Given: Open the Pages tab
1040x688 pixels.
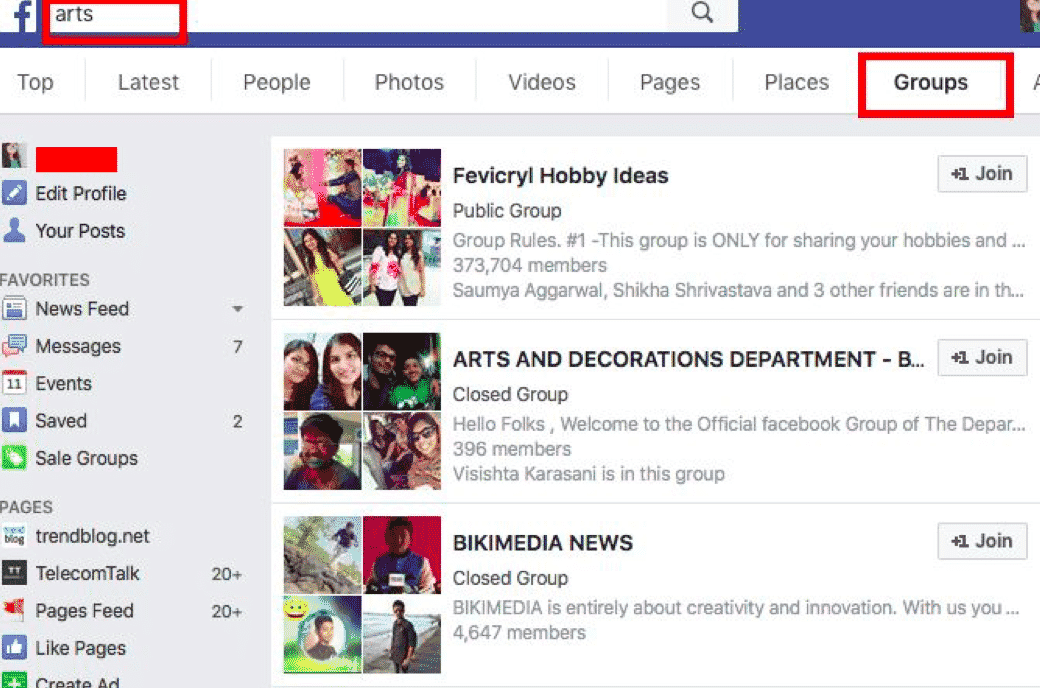Looking at the screenshot, I should coord(670,82).
